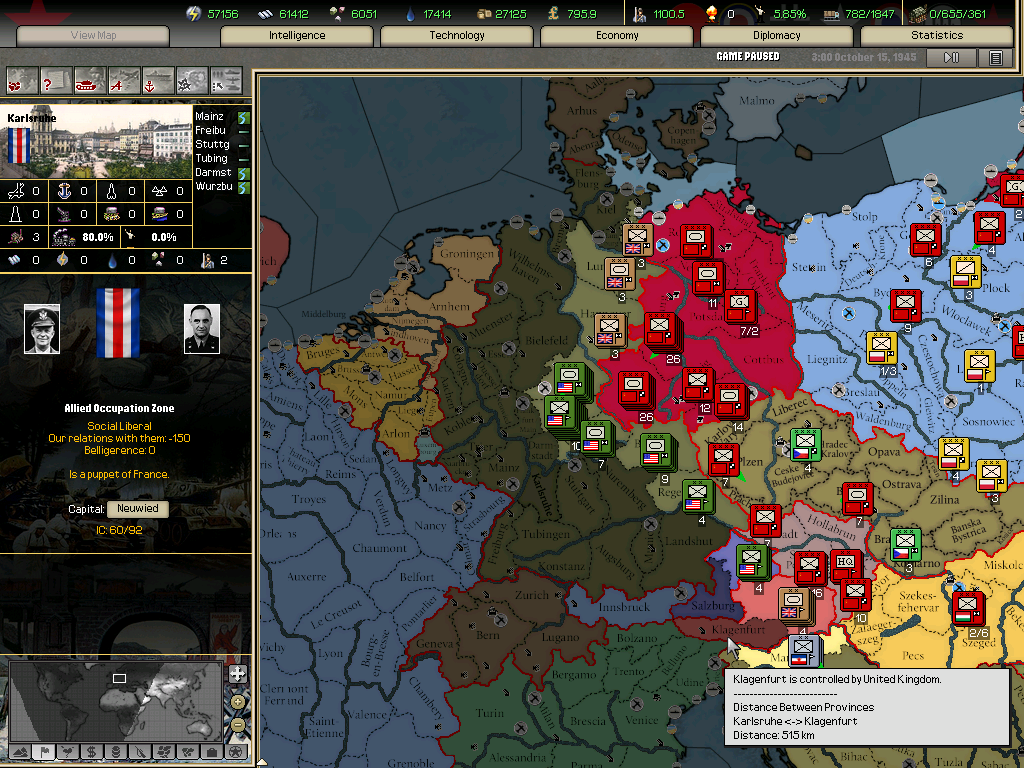Select the terrain map mode mountain icon
This screenshot has width=1024, height=768.
tap(19, 751)
